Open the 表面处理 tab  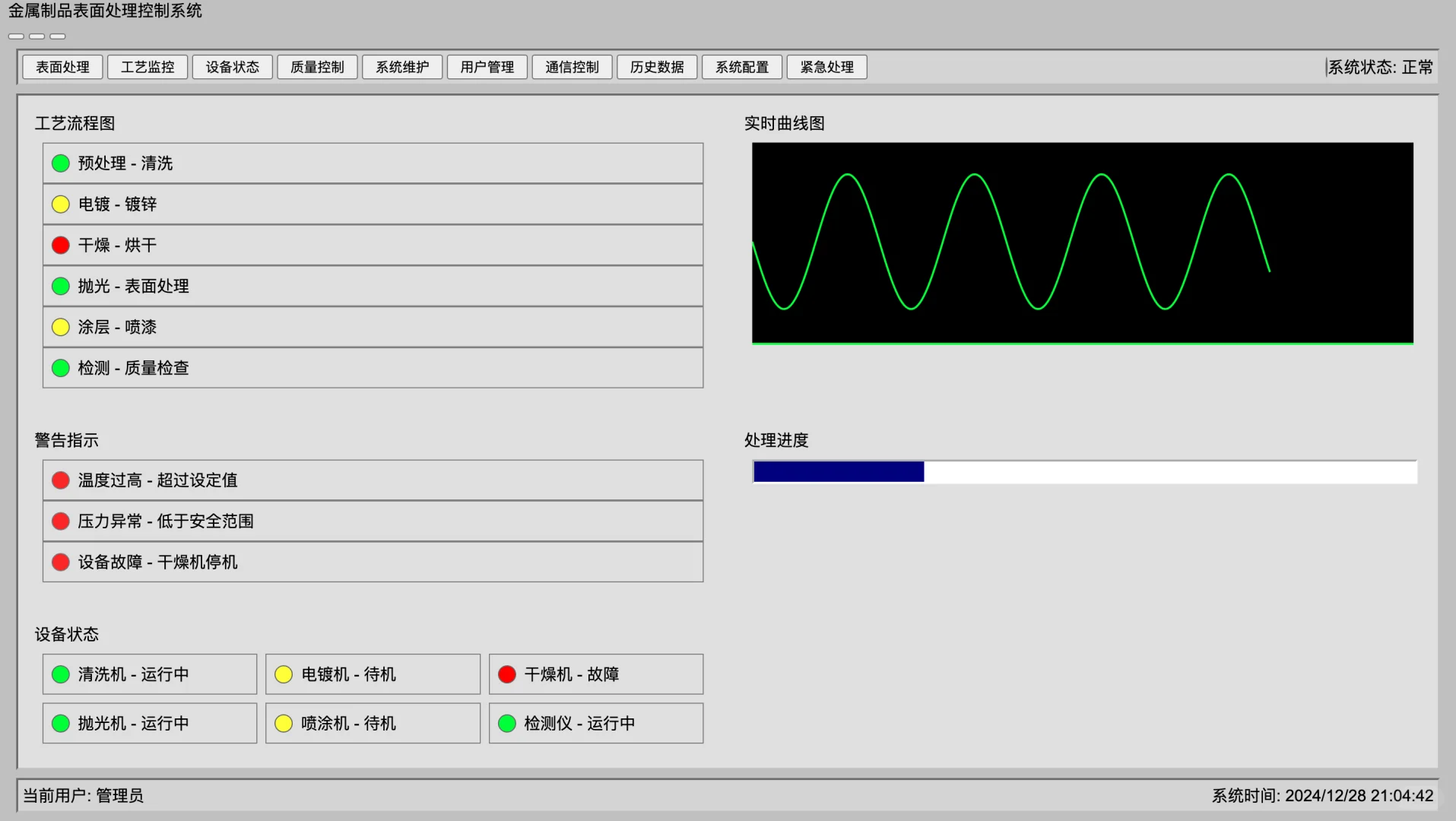62,67
